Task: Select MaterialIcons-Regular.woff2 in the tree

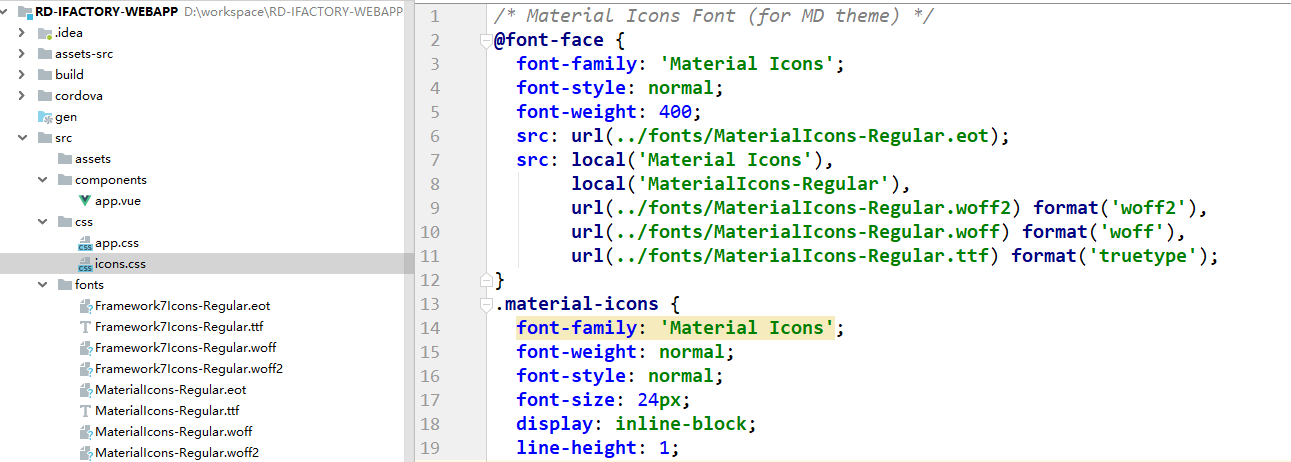Action: (177, 453)
